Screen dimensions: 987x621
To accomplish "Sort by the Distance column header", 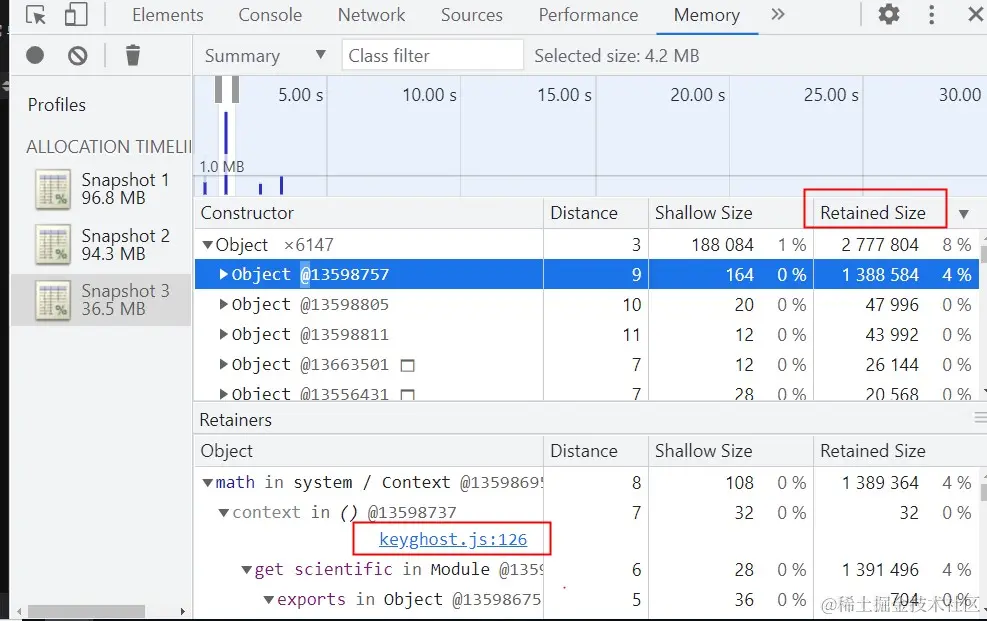I will click(584, 213).
